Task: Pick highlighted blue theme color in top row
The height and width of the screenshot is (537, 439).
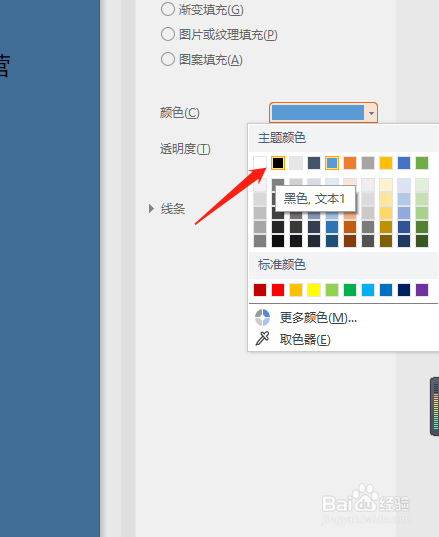Action: point(332,163)
